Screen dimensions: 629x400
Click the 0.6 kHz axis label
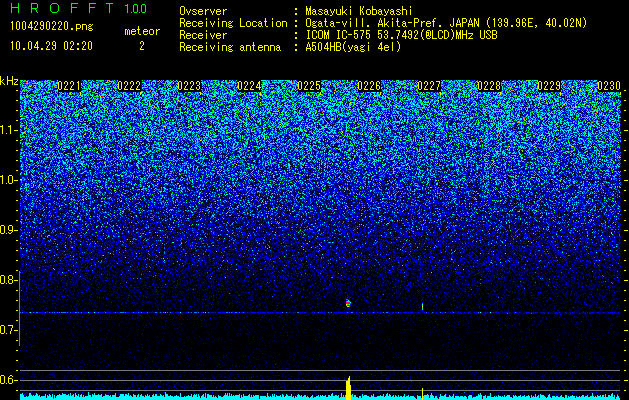[x=9, y=380]
